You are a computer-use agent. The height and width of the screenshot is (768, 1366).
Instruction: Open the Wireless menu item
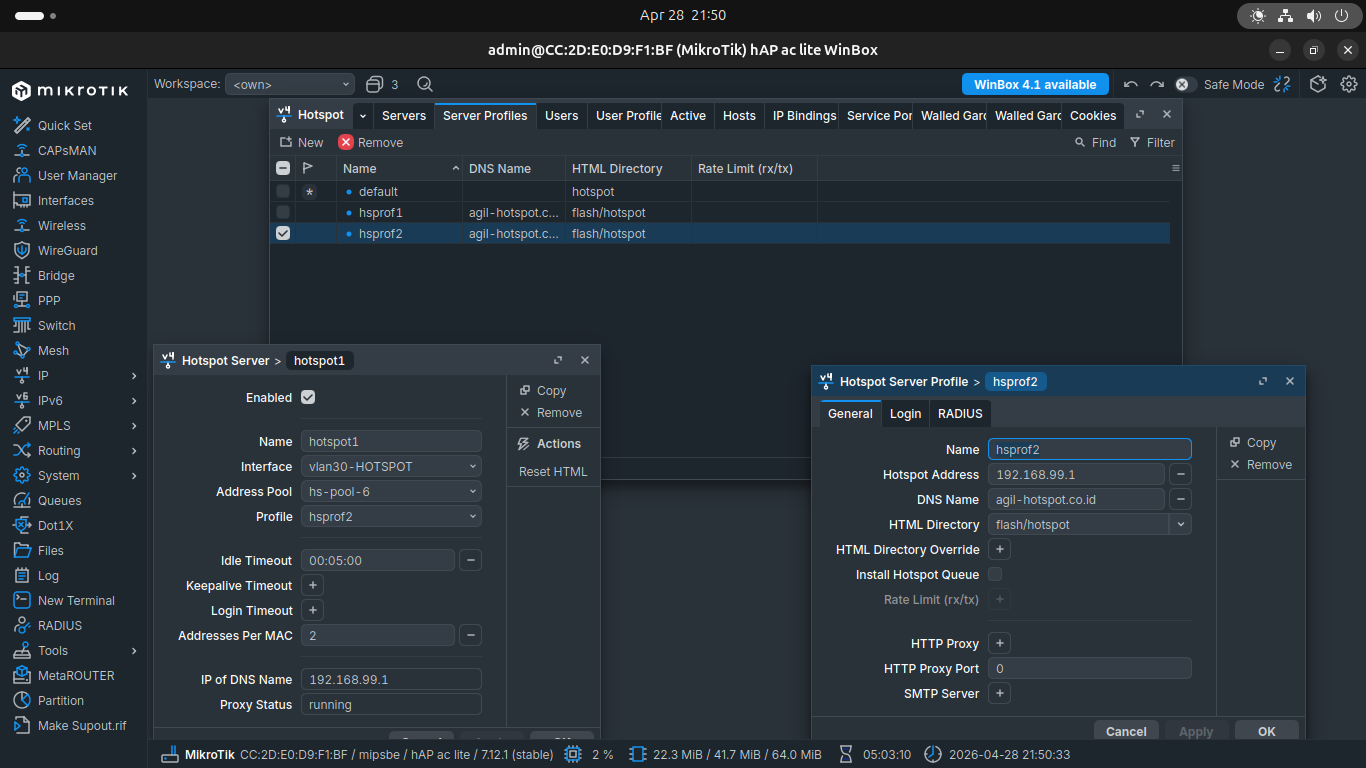[62, 226]
